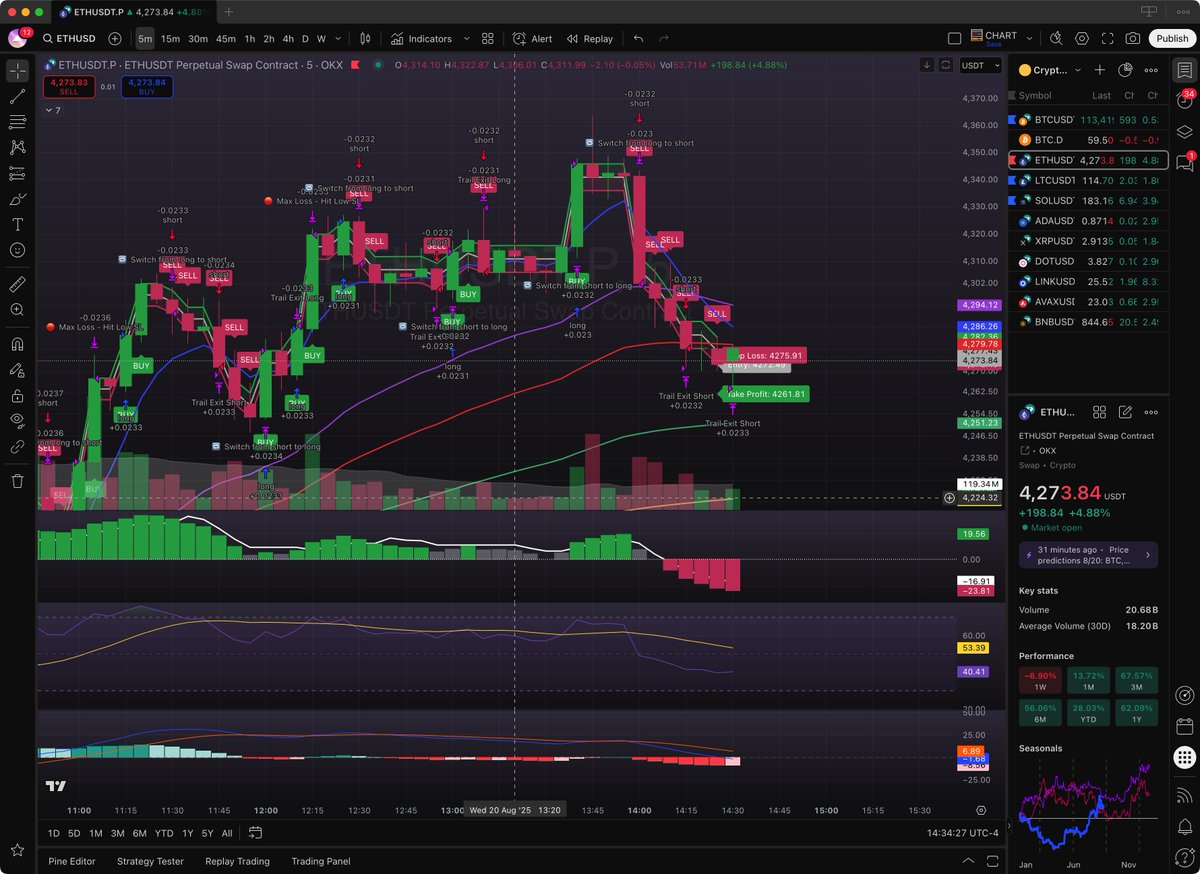Open the patterns drawing tools

coord(17,147)
